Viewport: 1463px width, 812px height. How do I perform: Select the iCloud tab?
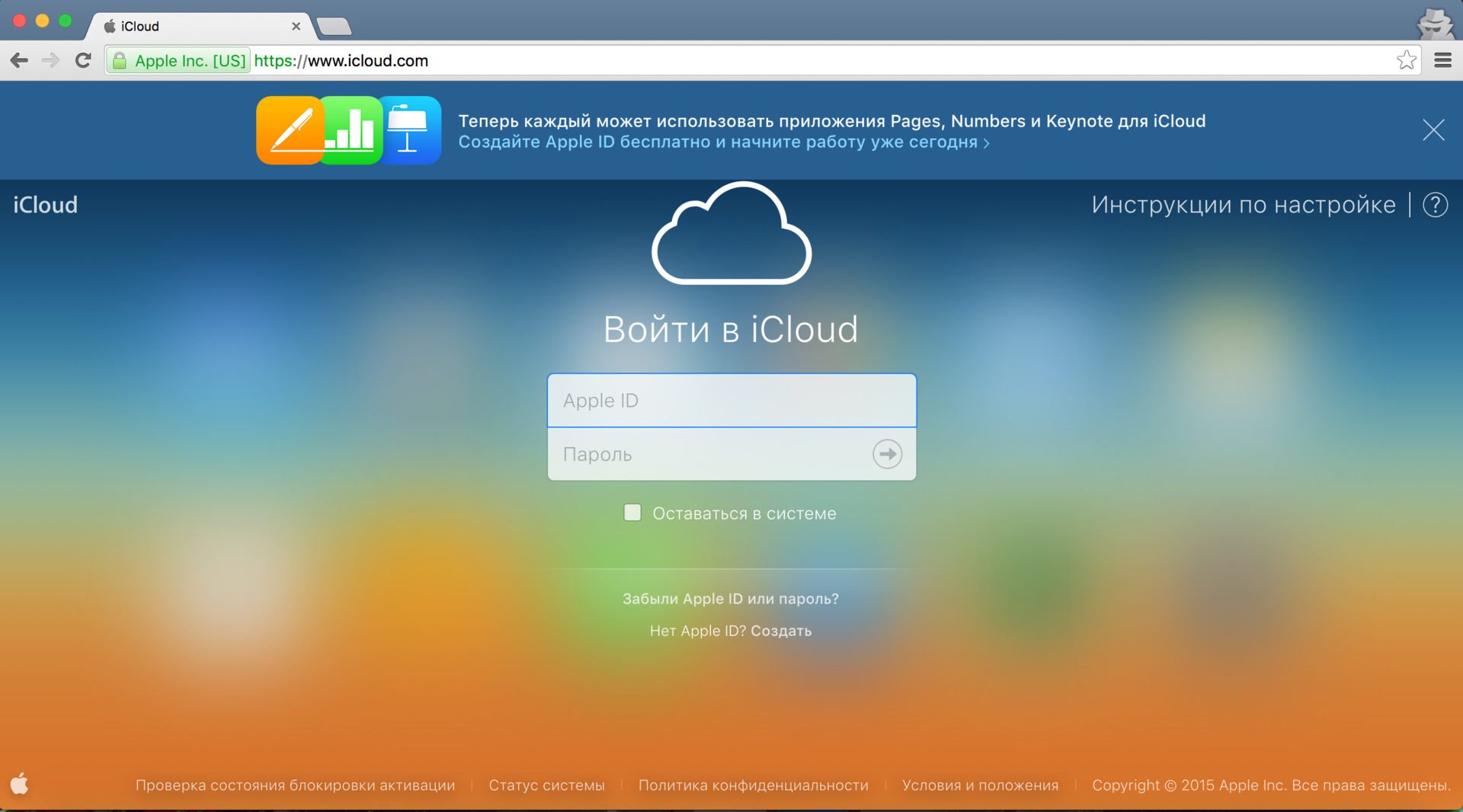point(198,26)
